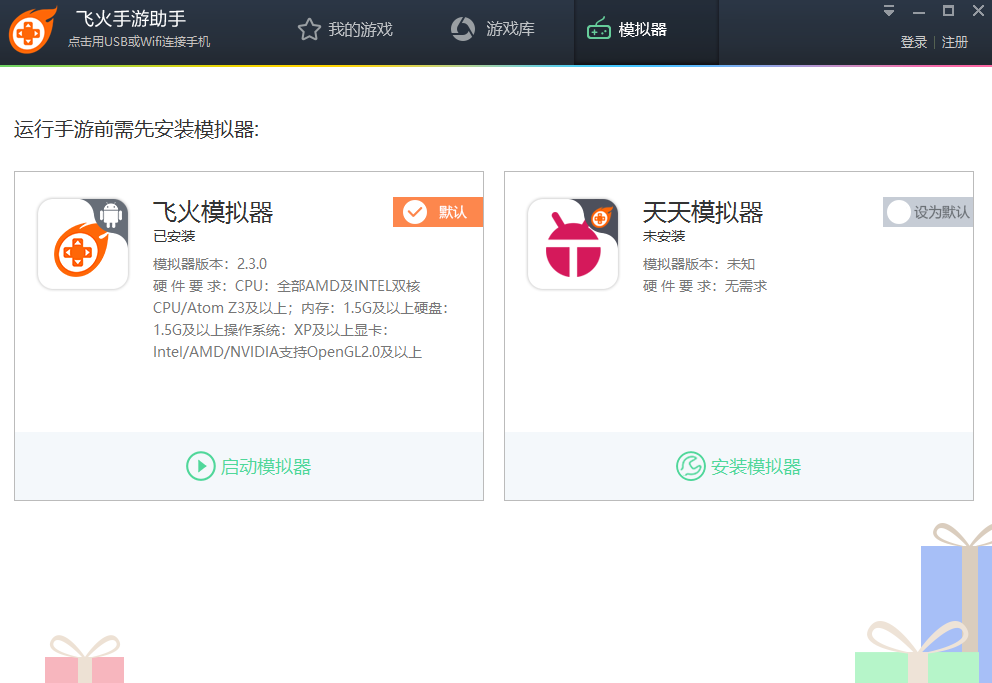The height and width of the screenshot is (683, 992).
Task: Toggle 飞火模拟器 off as default emulator
Action: pyautogui.click(x=437, y=212)
